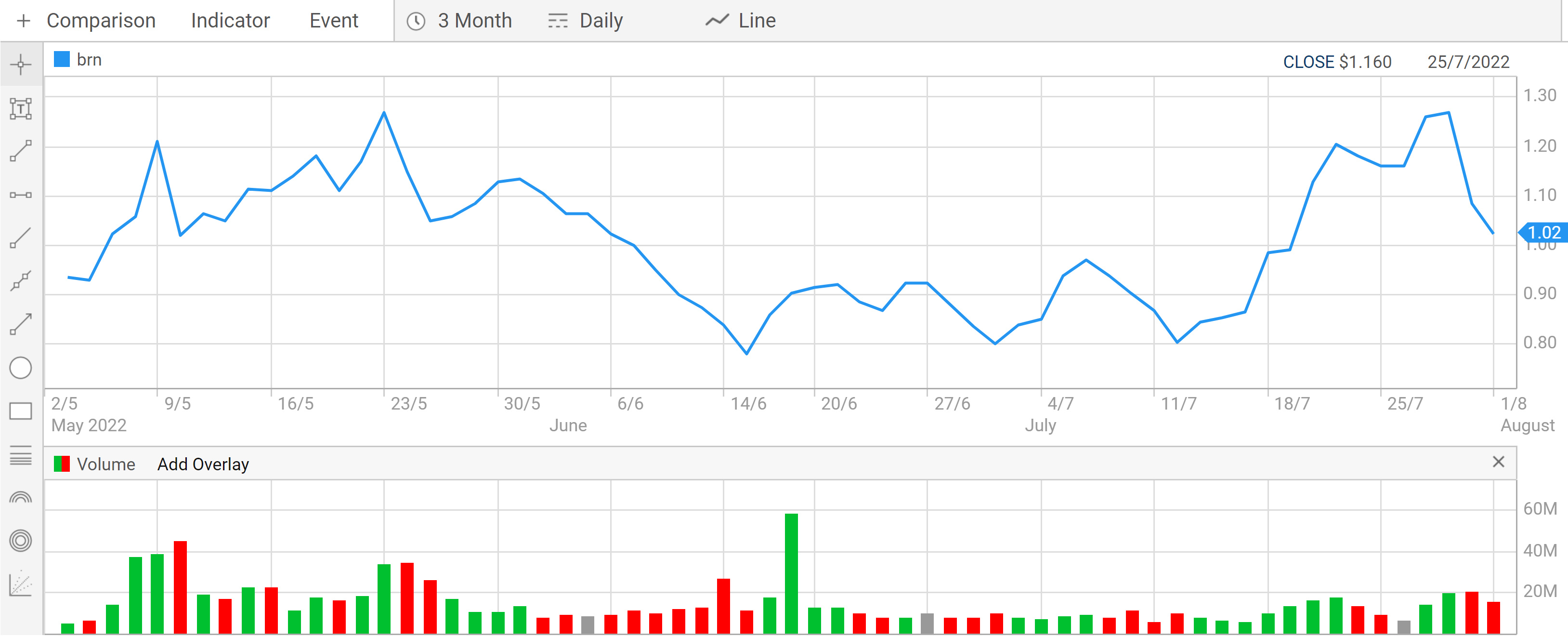Select the crosshair cursor tool
1568x637 pixels.
(21, 65)
